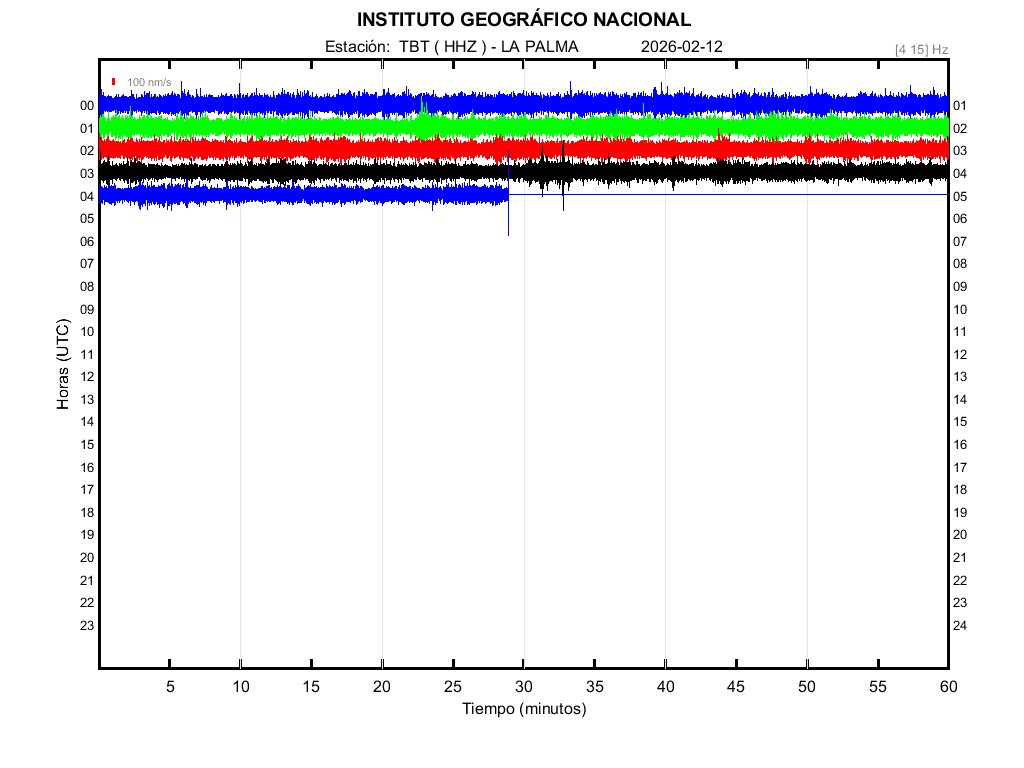Screen dimensions: 1024x768
Task: Click the 100 nm/s scale label
Action: (x=149, y=82)
